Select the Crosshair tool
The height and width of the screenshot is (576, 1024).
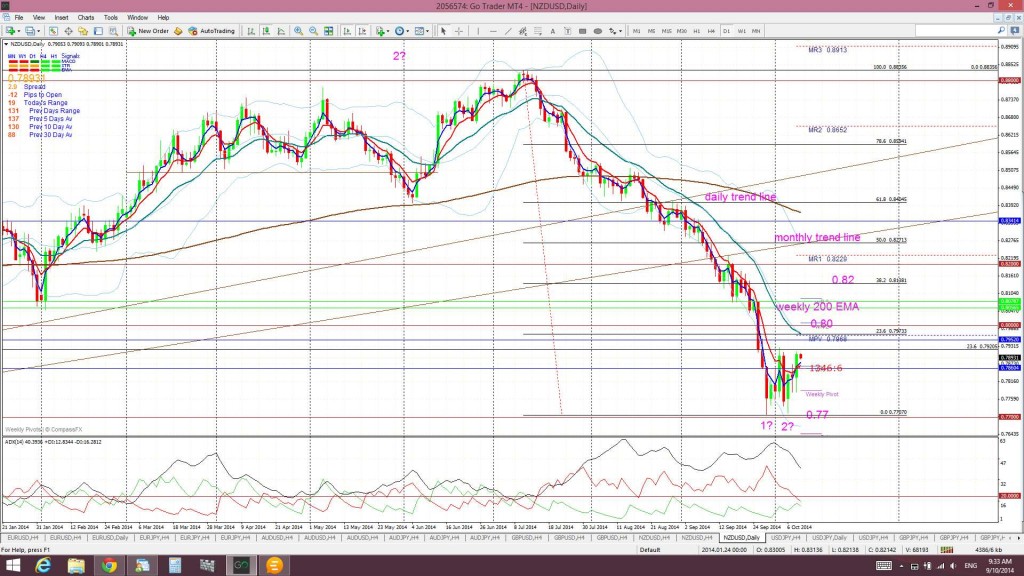(458, 31)
